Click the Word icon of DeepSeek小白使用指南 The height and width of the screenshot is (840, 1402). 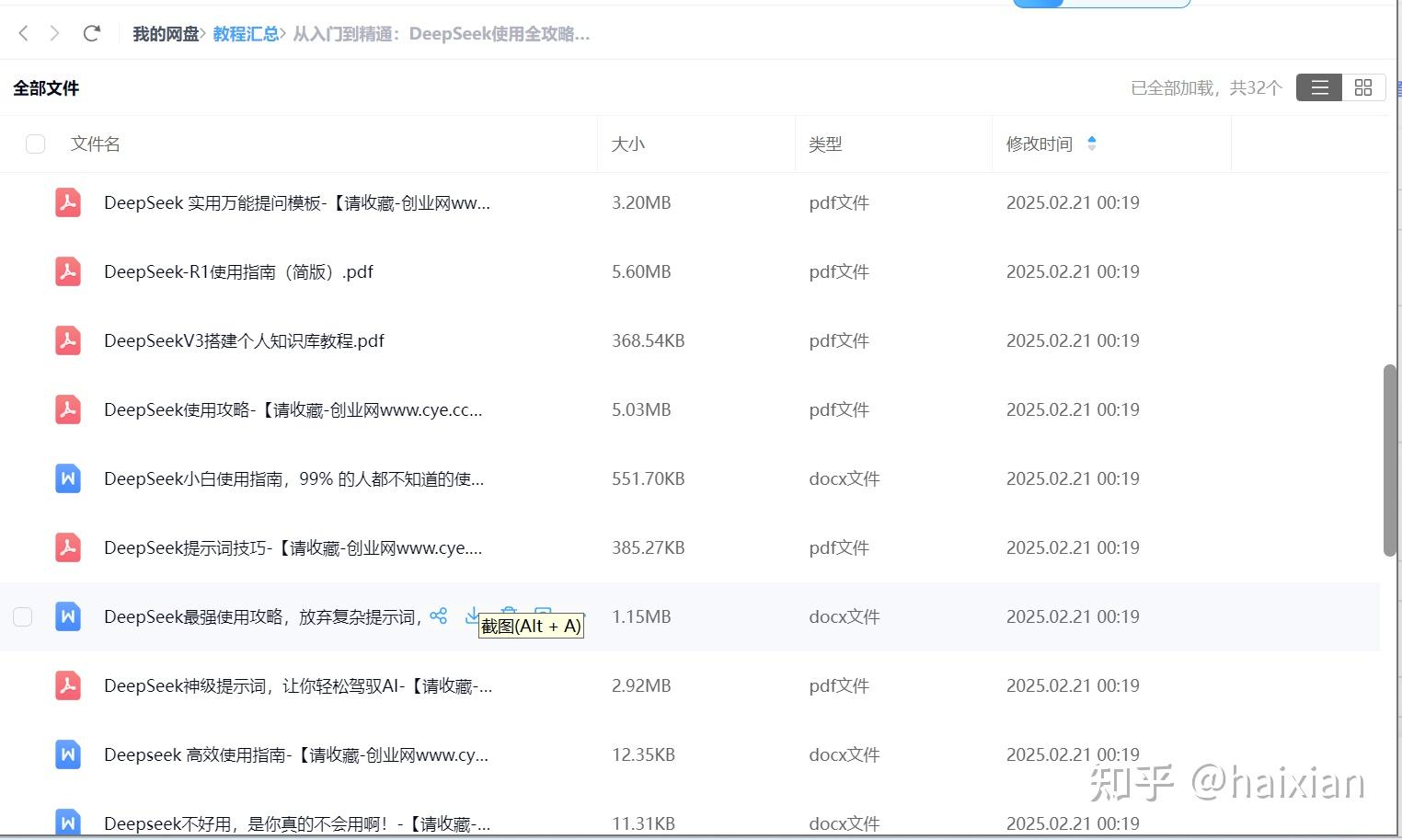click(x=68, y=478)
